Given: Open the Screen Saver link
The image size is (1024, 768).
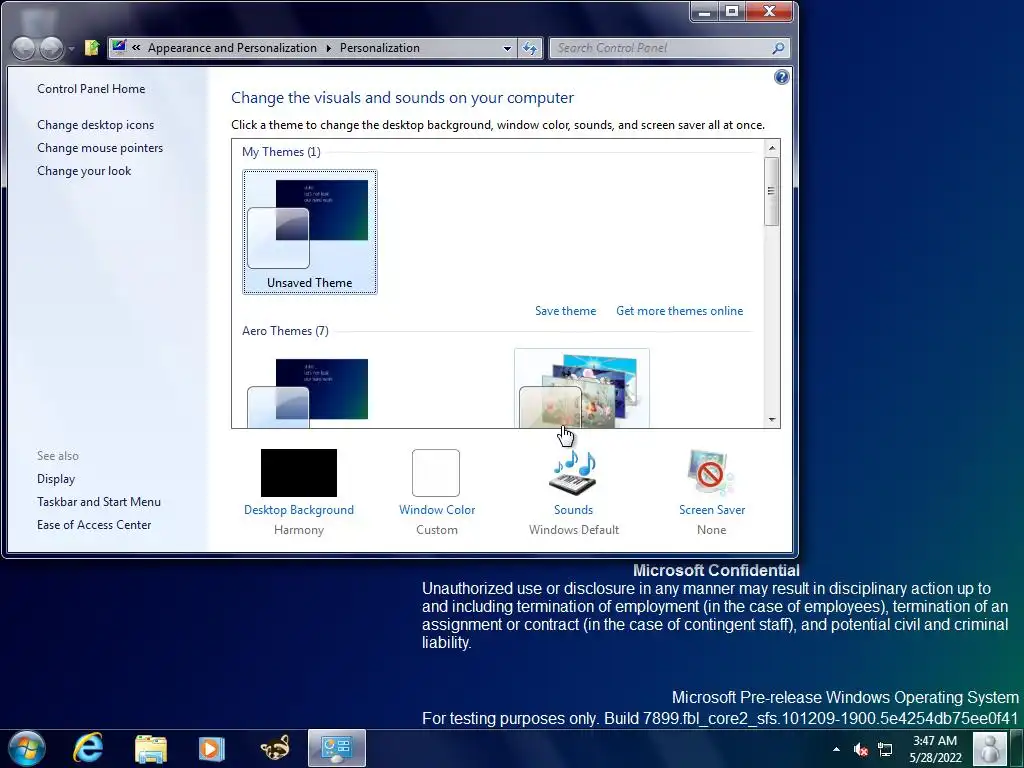Looking at the screenshot, I should pos(712,509).
